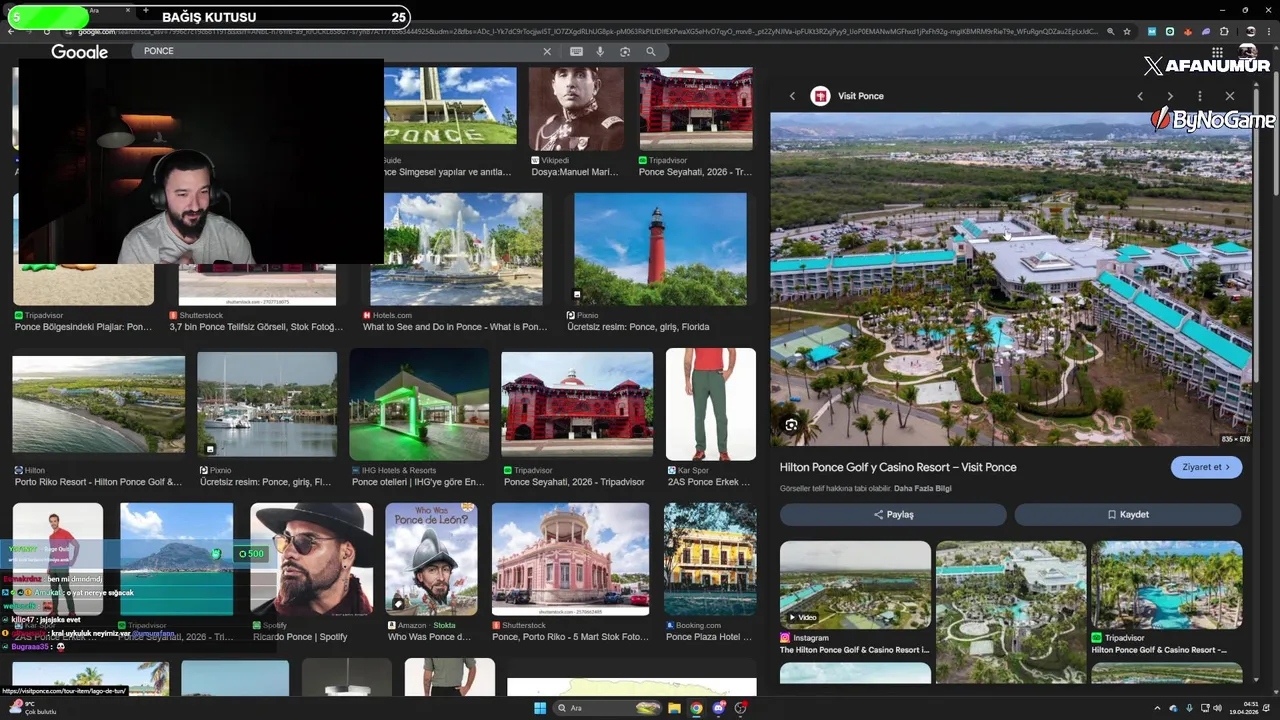Bookmark this page with the star icon
1280x720 pixels.
tap(1127, 31)
